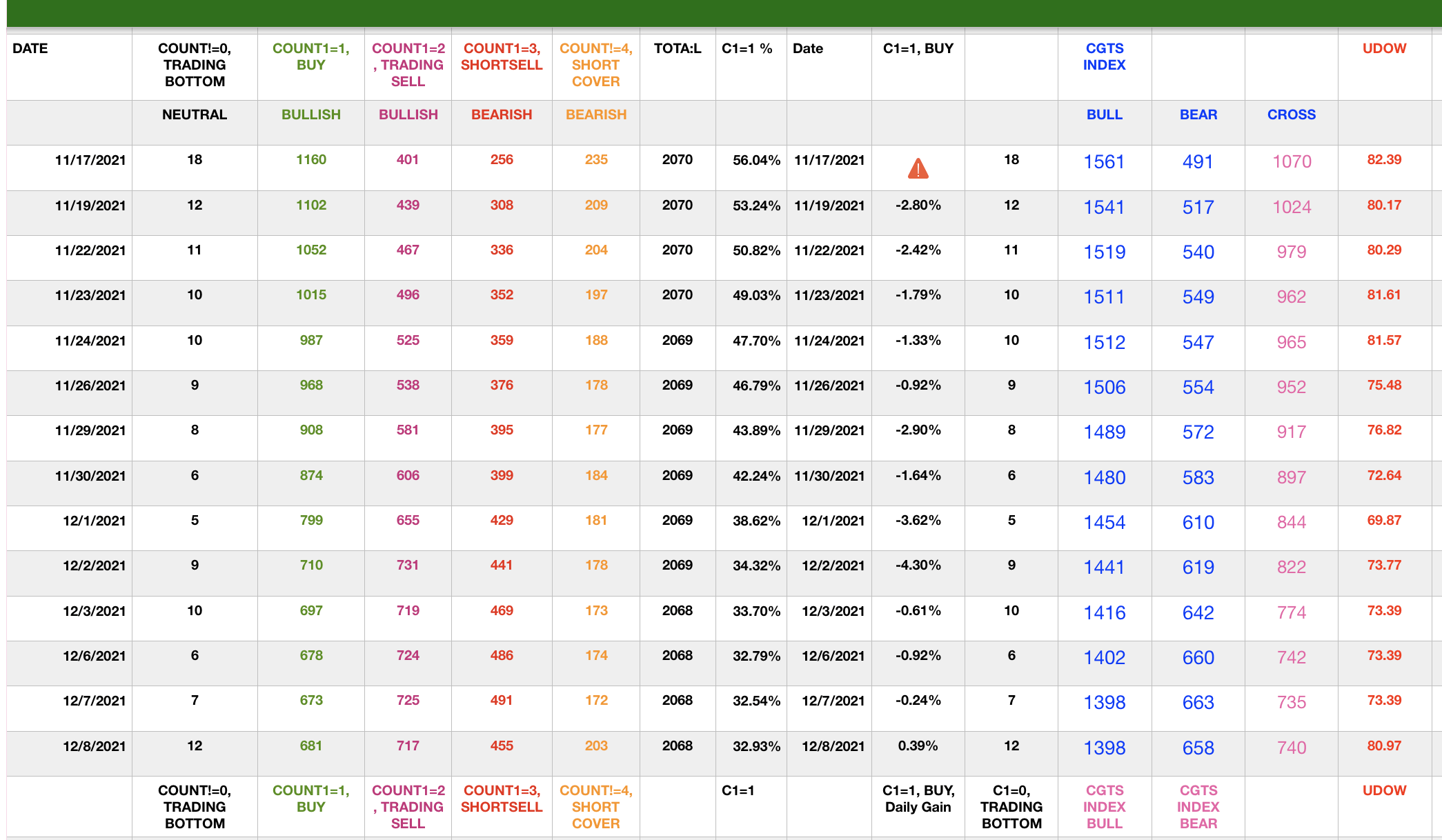The image size is (1442, 840).
Task: Select the NEUTRAL subheader cell
Action: tap(195, 115)
